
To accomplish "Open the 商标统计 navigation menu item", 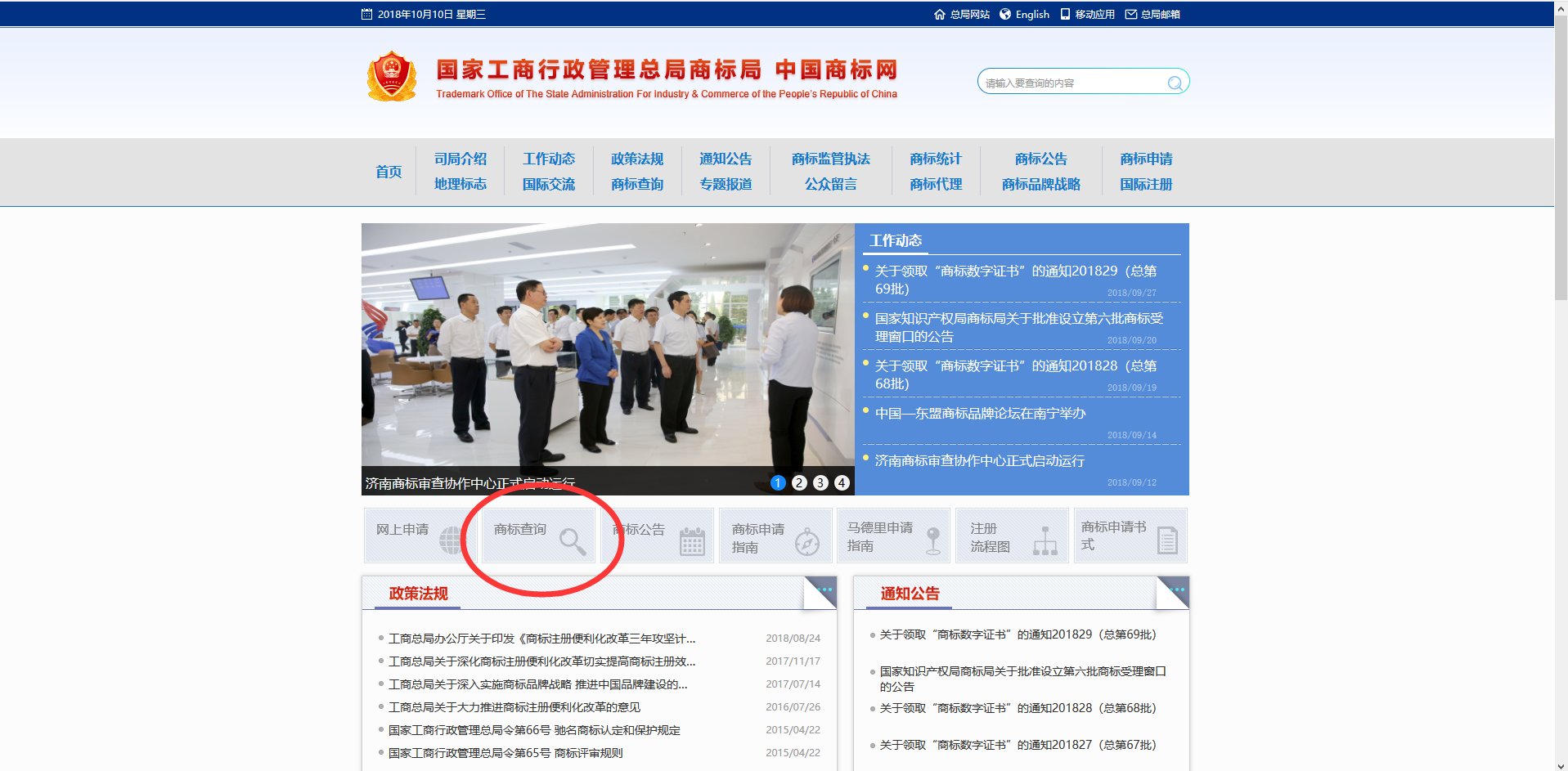I will (933, 159).
